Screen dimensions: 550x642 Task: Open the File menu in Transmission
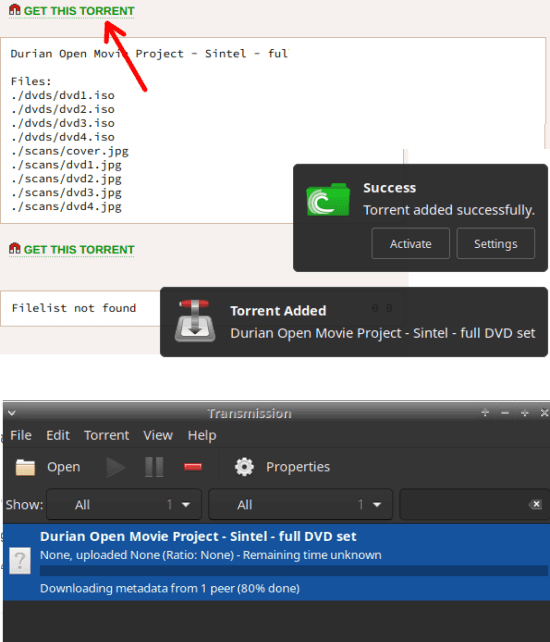pos(21,435)
